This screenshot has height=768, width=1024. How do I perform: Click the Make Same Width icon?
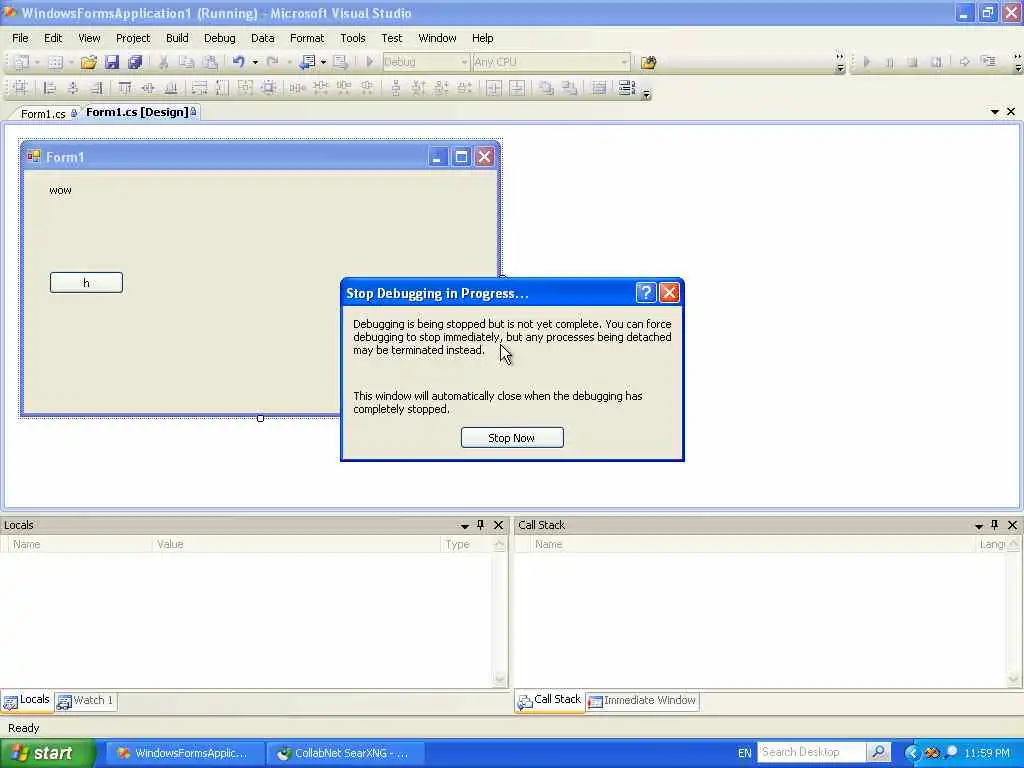click(199, 88)
